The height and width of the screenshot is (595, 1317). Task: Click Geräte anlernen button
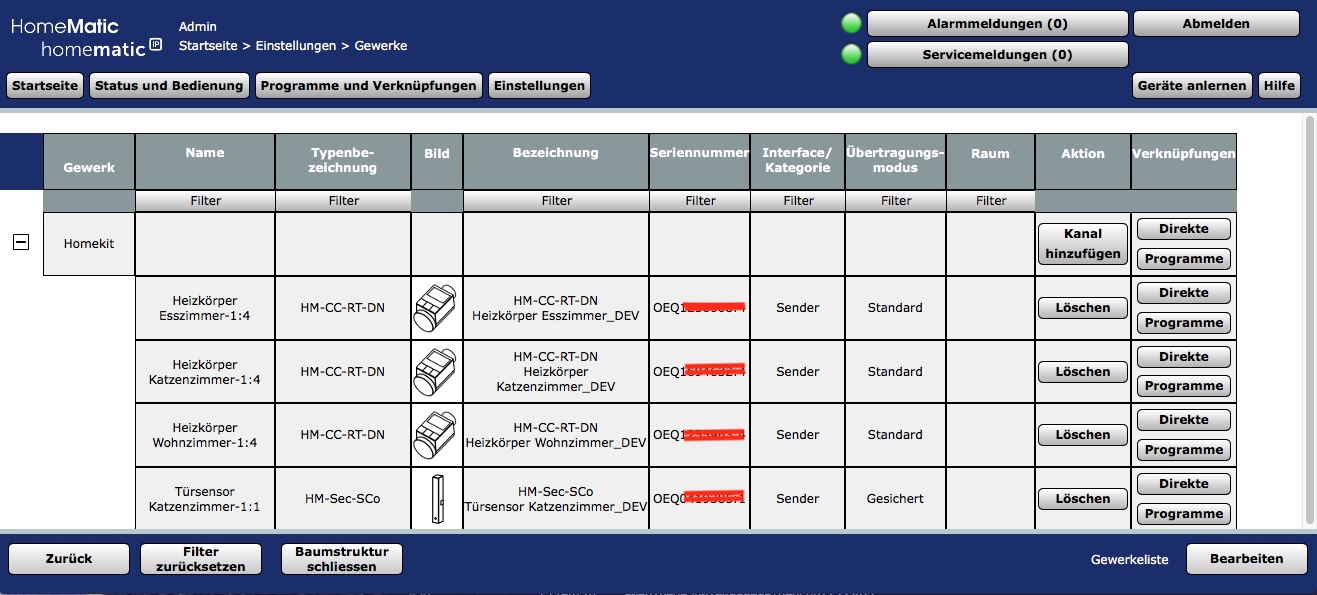[1191, 86]
